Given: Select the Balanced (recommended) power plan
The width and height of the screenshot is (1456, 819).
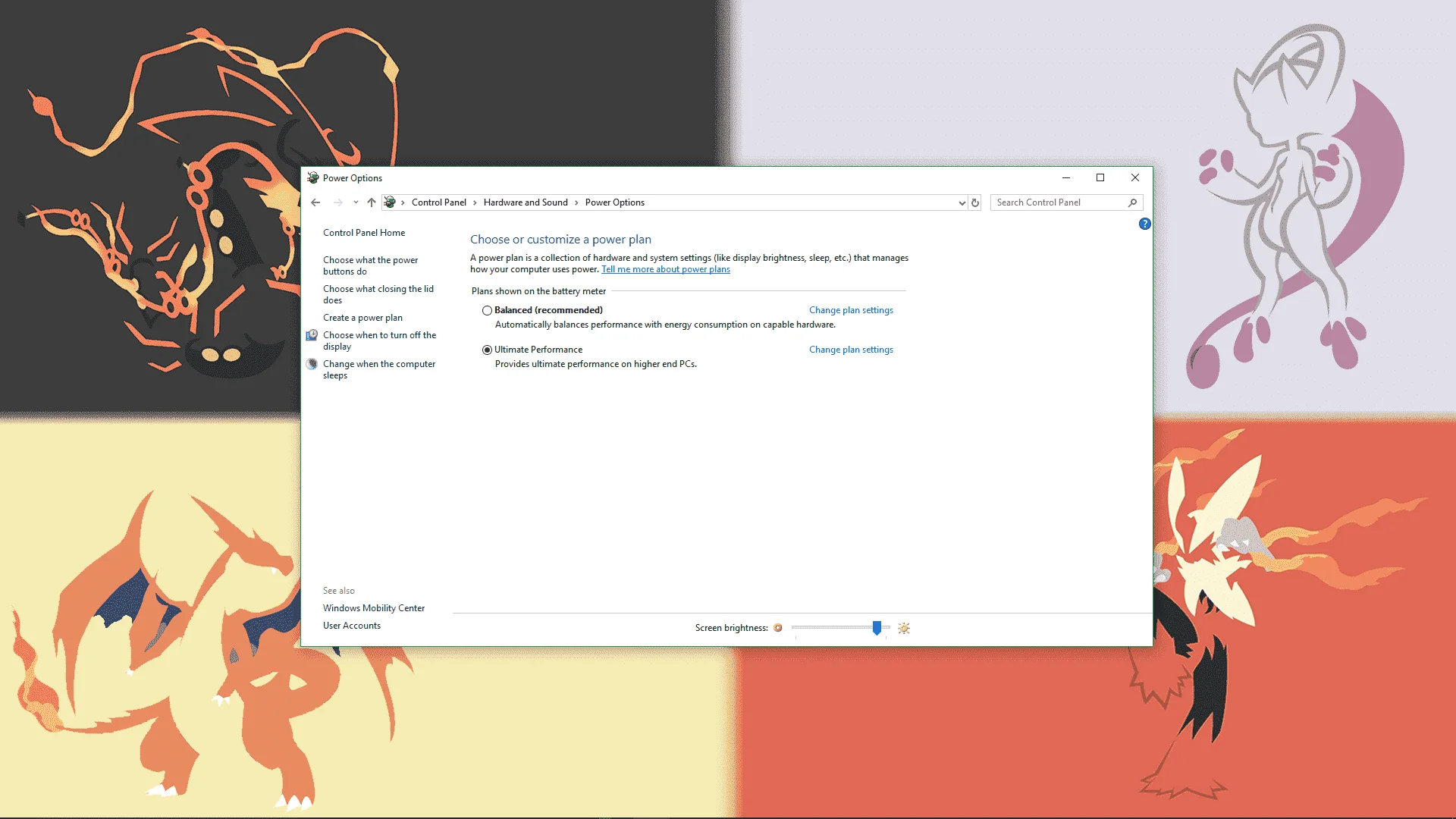Looking at the screenshot, I should click(x=487, y=310).
